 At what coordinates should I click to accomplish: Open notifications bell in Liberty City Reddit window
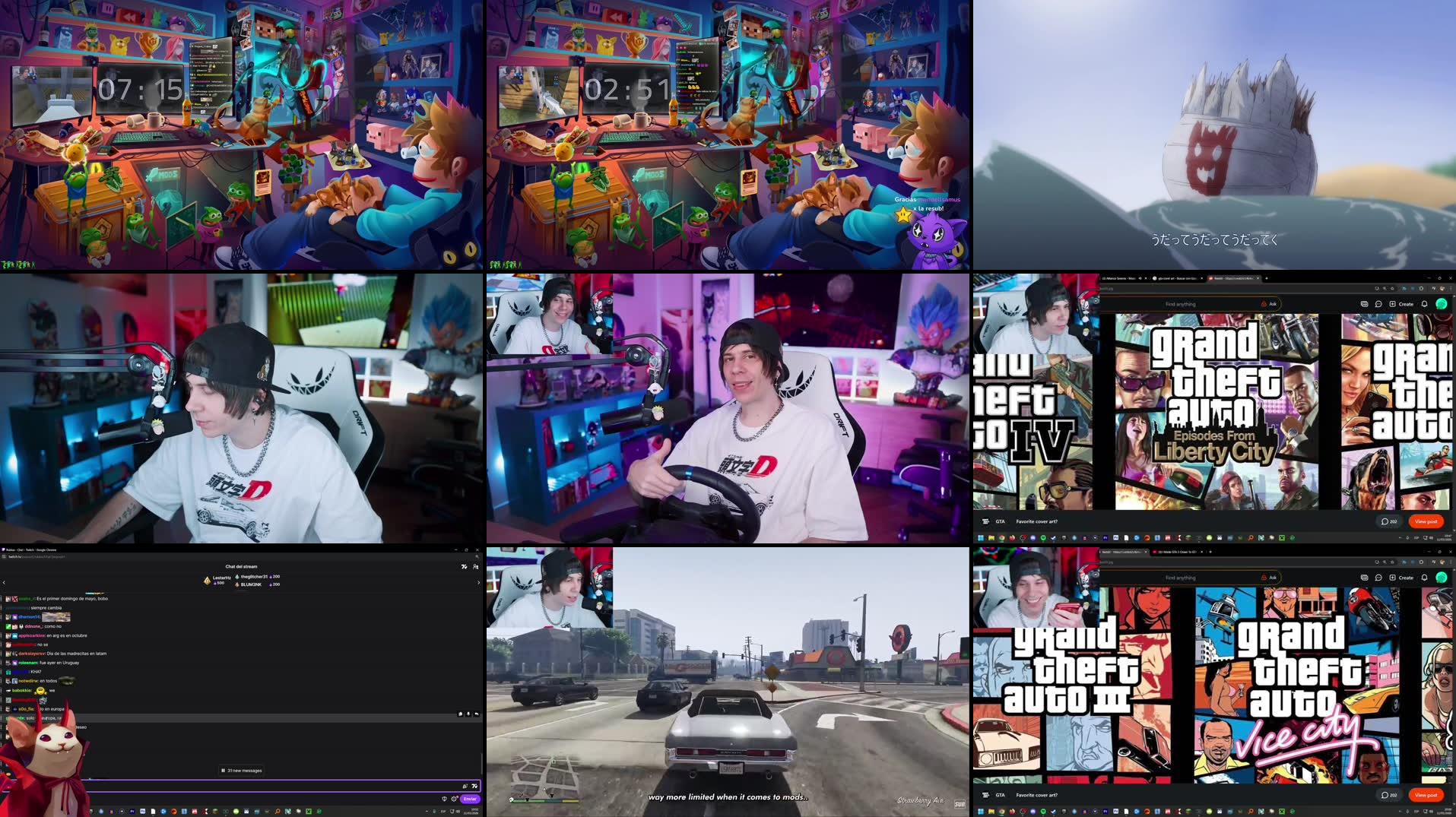1424,304
